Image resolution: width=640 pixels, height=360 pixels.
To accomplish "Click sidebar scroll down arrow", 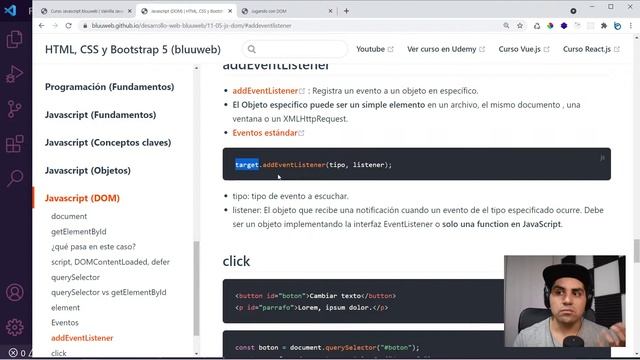I will 196,353.
